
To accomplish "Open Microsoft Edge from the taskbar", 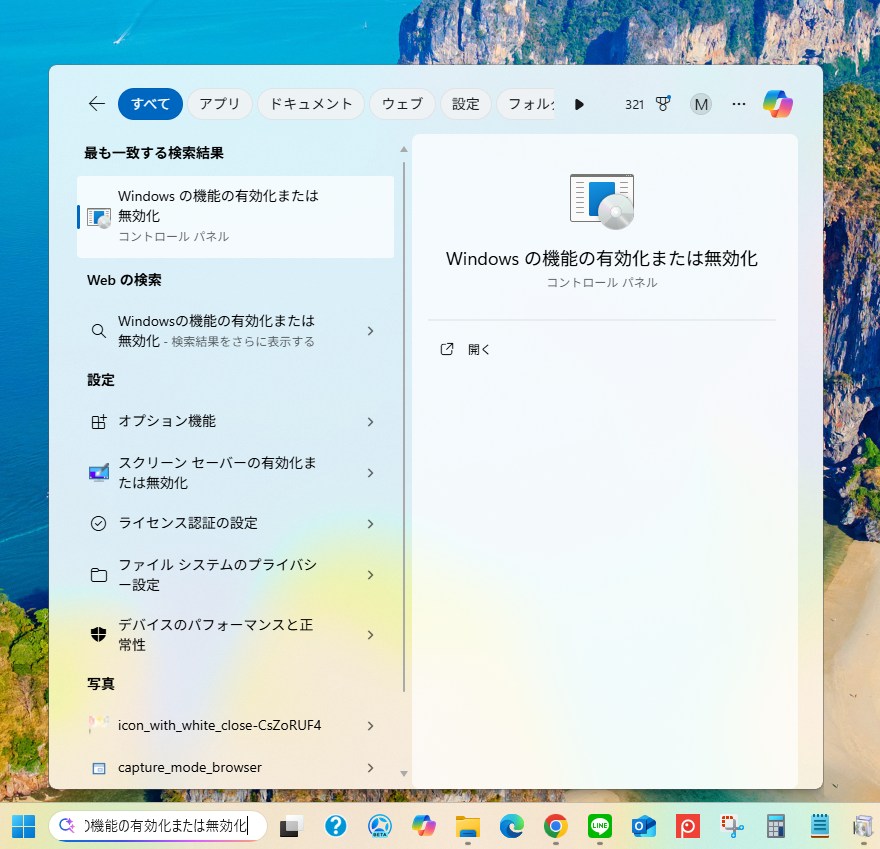I will point(512,826).
